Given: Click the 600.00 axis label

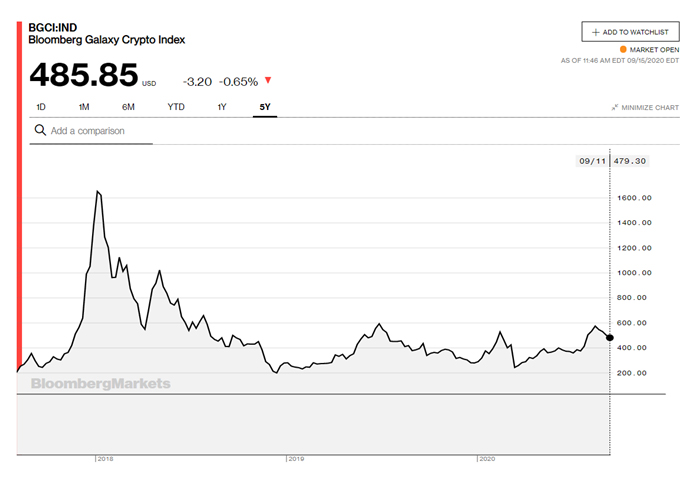Looking at the screenshot, I should 632,323.
